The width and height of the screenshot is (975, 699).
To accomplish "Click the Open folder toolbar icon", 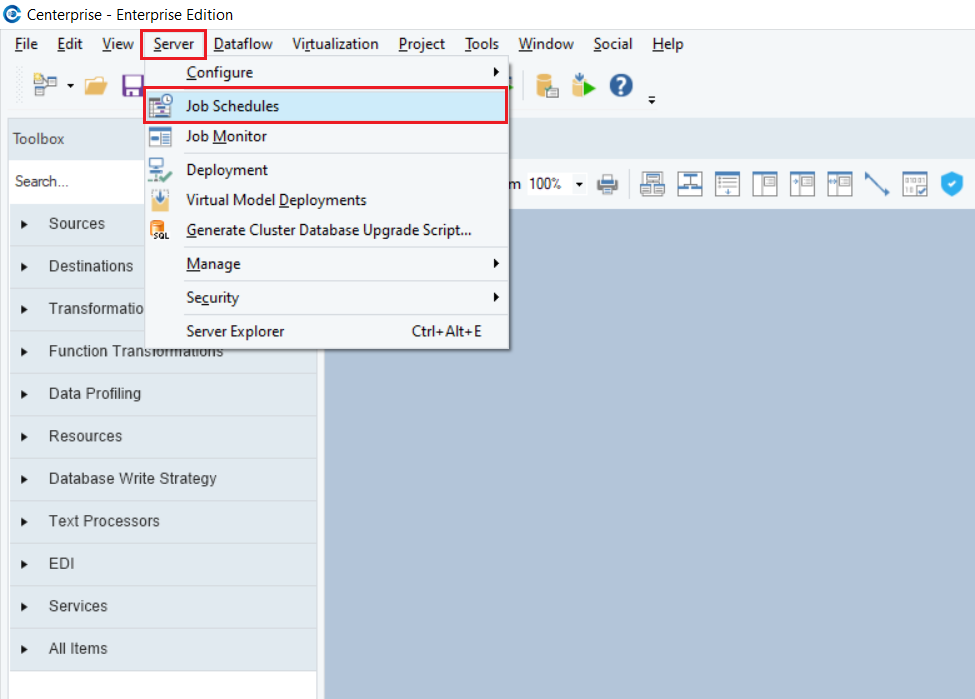I will tap(96, 85).
